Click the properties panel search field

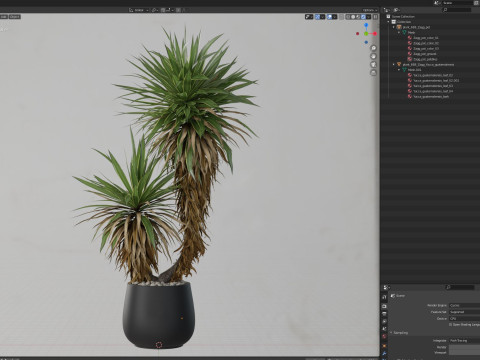pyautogui.click(x=460, y=287)
